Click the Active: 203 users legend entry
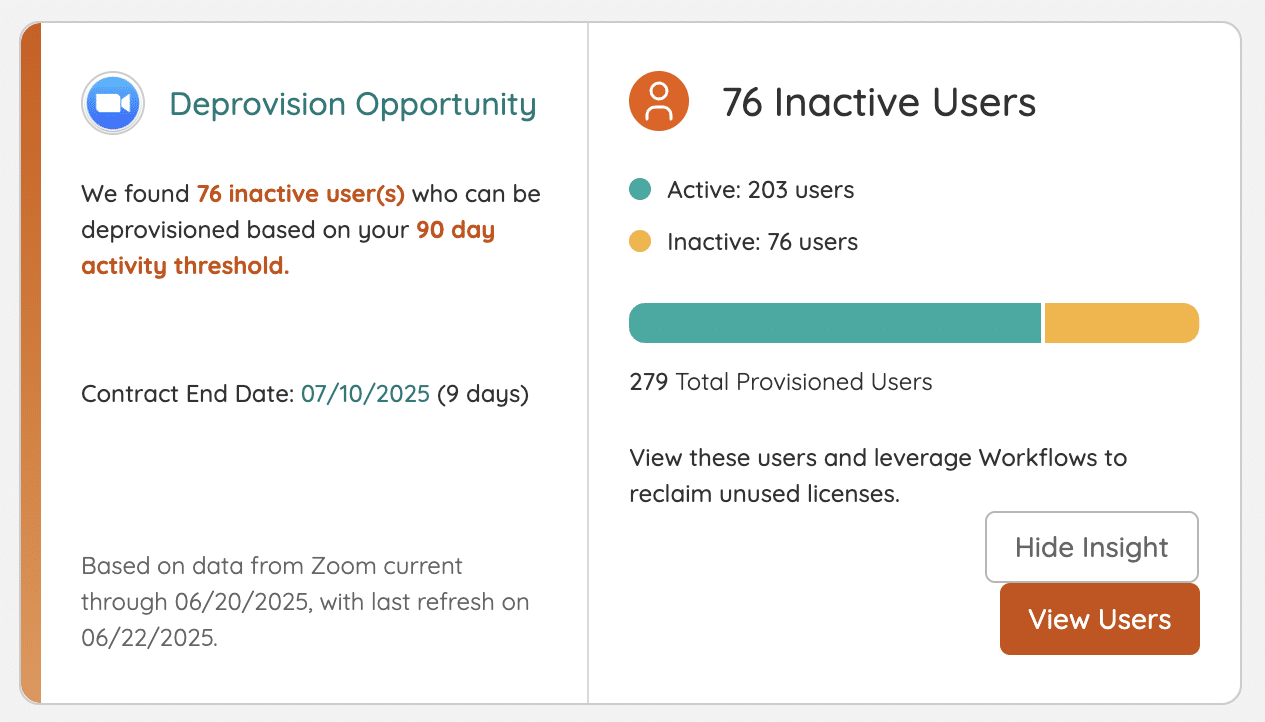Screen dimensions: 1265x722 coord(760,189)
